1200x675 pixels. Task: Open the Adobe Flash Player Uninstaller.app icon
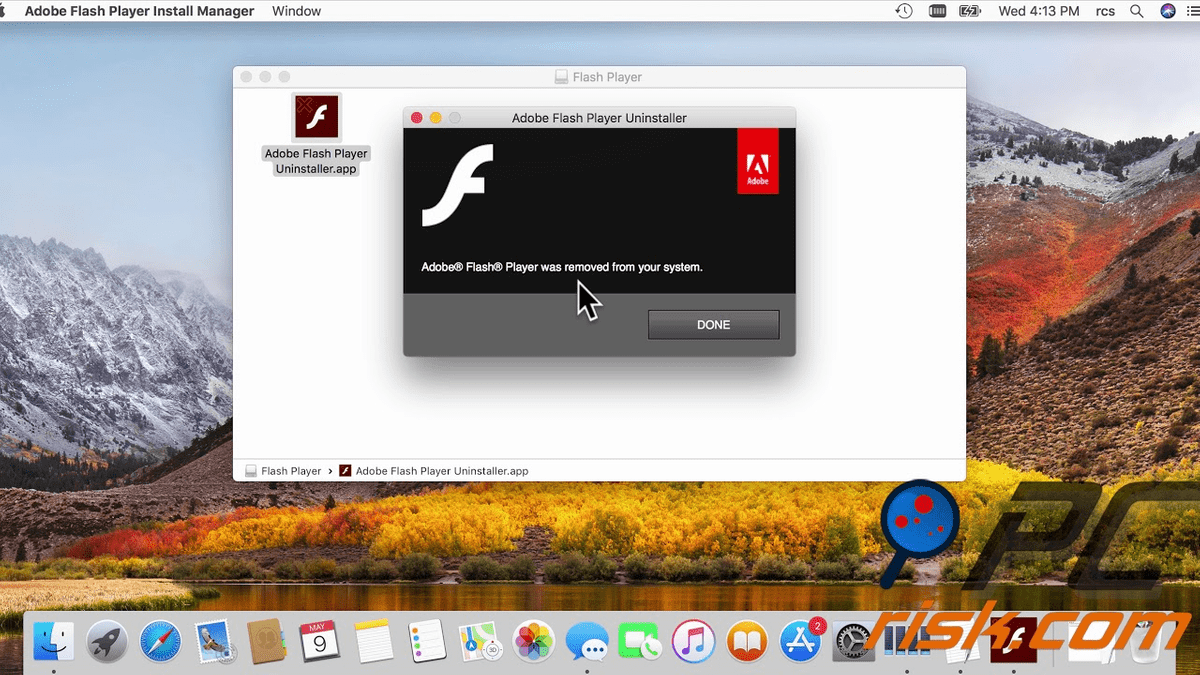[316, 116]
